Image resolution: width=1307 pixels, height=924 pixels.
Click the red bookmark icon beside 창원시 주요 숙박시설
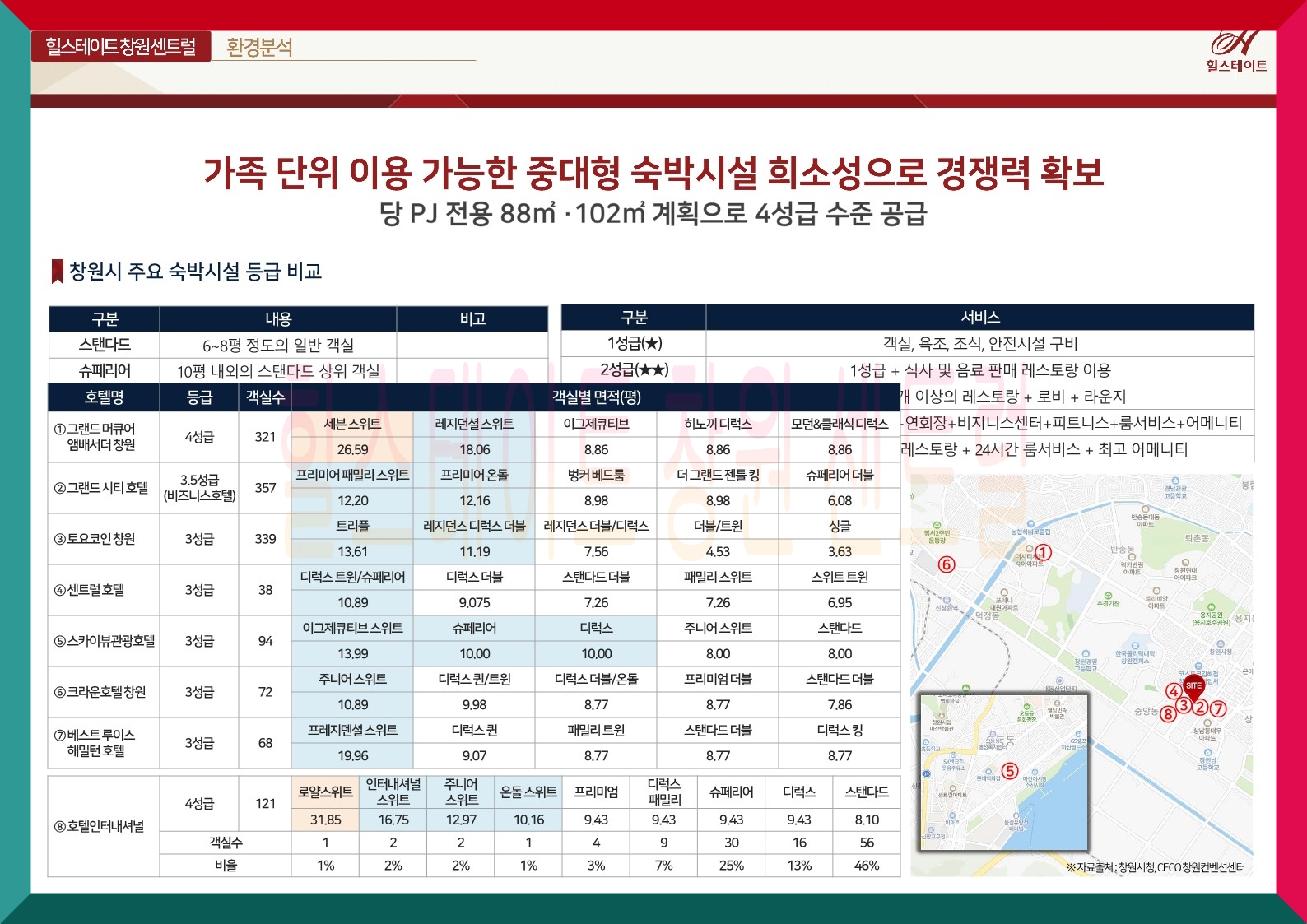click(x=58, y=272)
